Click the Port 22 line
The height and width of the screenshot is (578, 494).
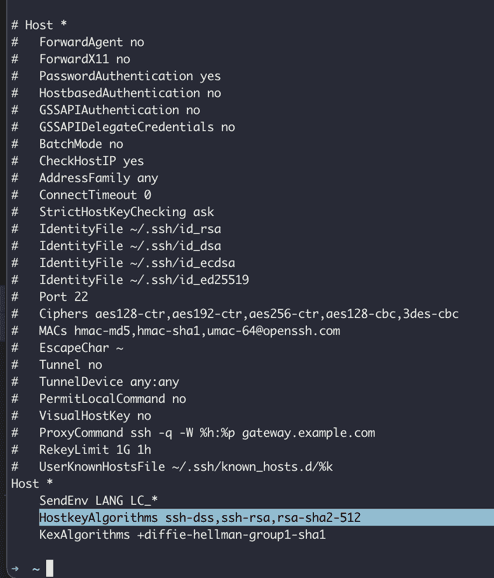63,297
